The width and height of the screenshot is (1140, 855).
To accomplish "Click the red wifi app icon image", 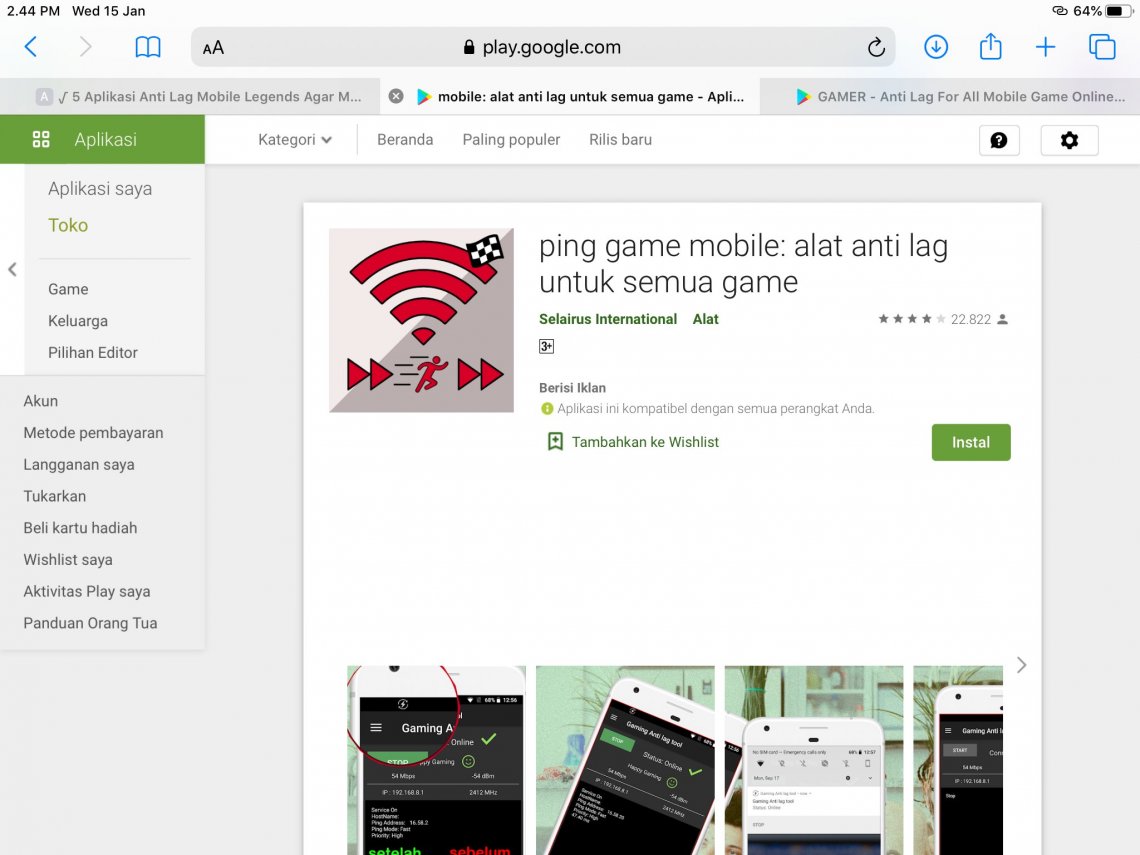I will tap(422, 321).
